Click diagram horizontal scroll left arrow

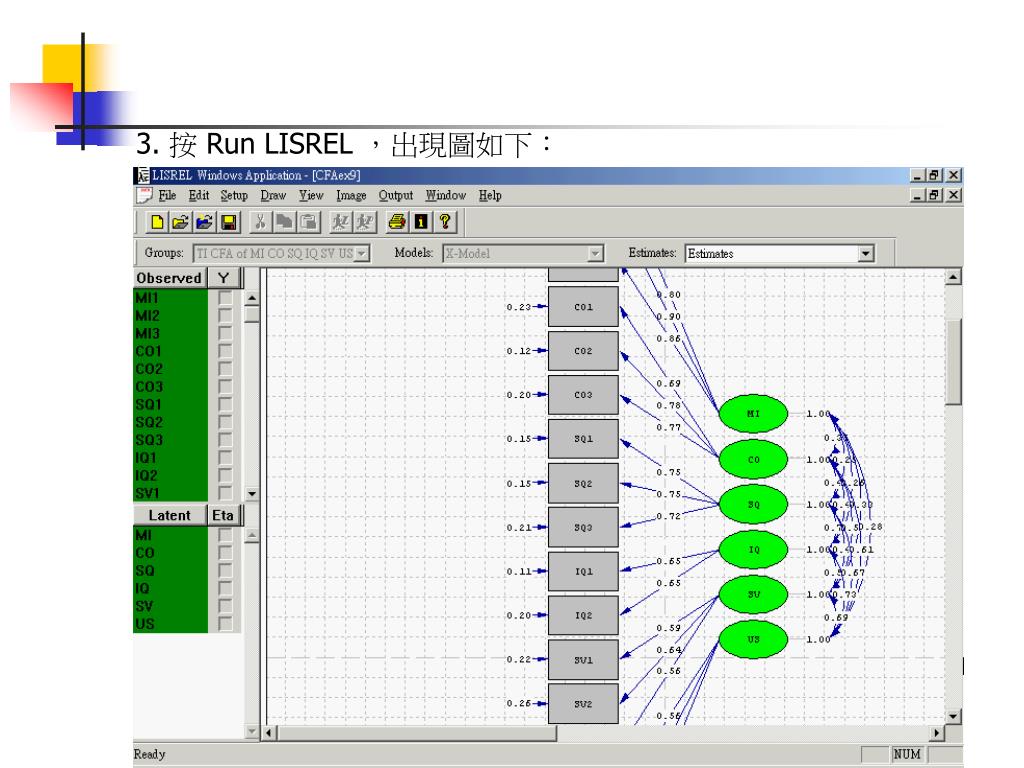[x=268, y=733]
